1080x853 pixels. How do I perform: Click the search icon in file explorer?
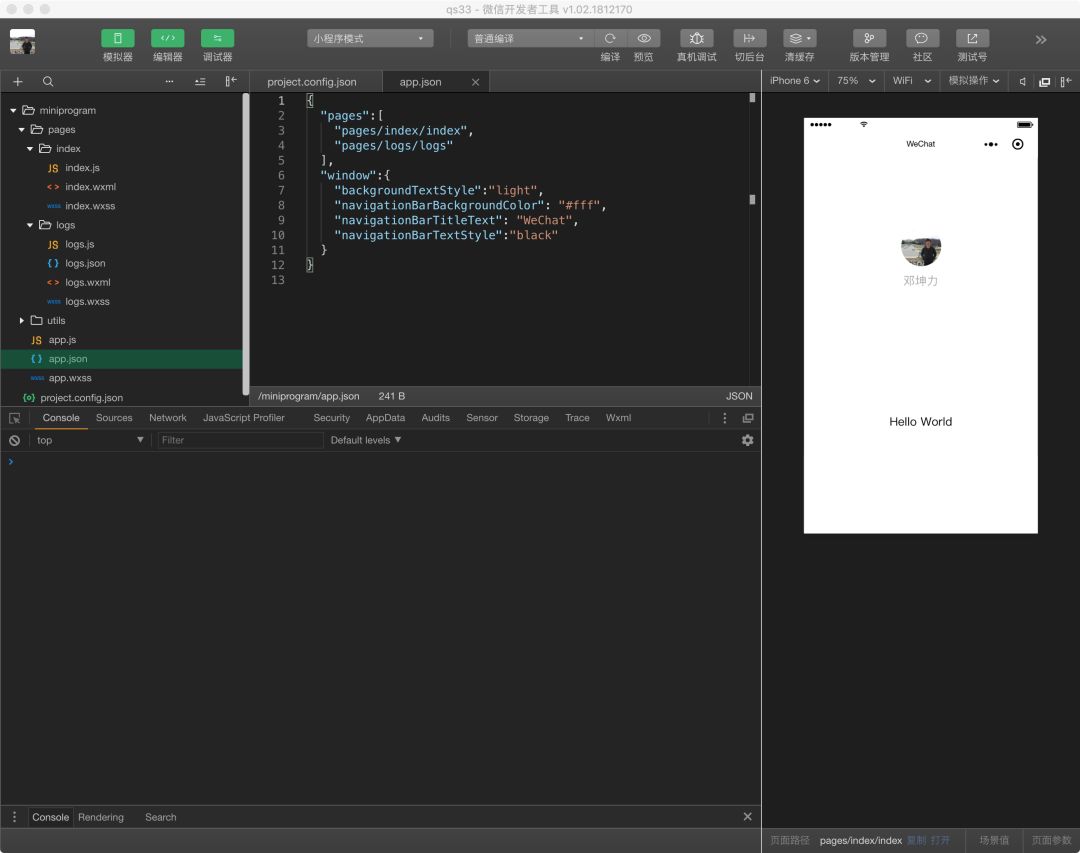tap(48, 81)
